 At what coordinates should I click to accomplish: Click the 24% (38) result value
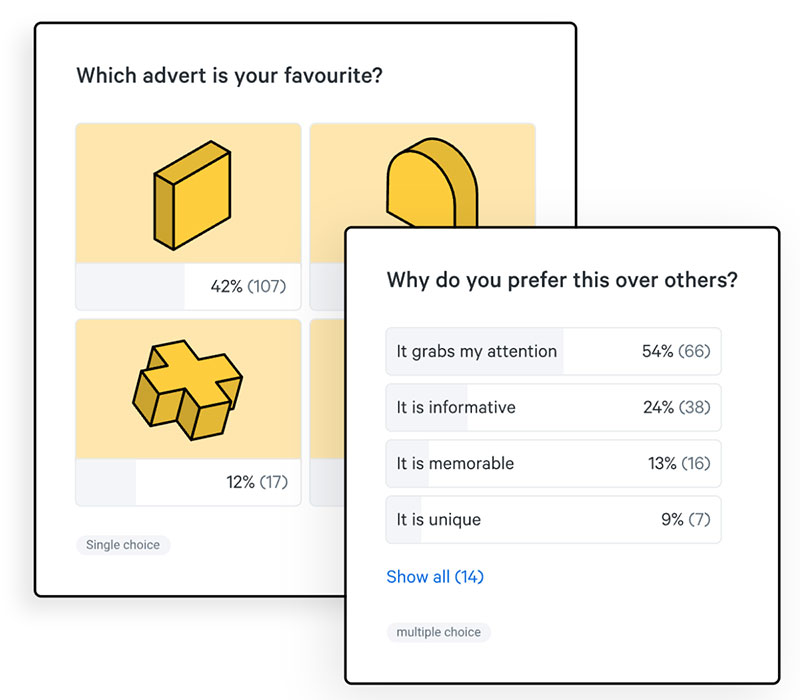(677, 408)
